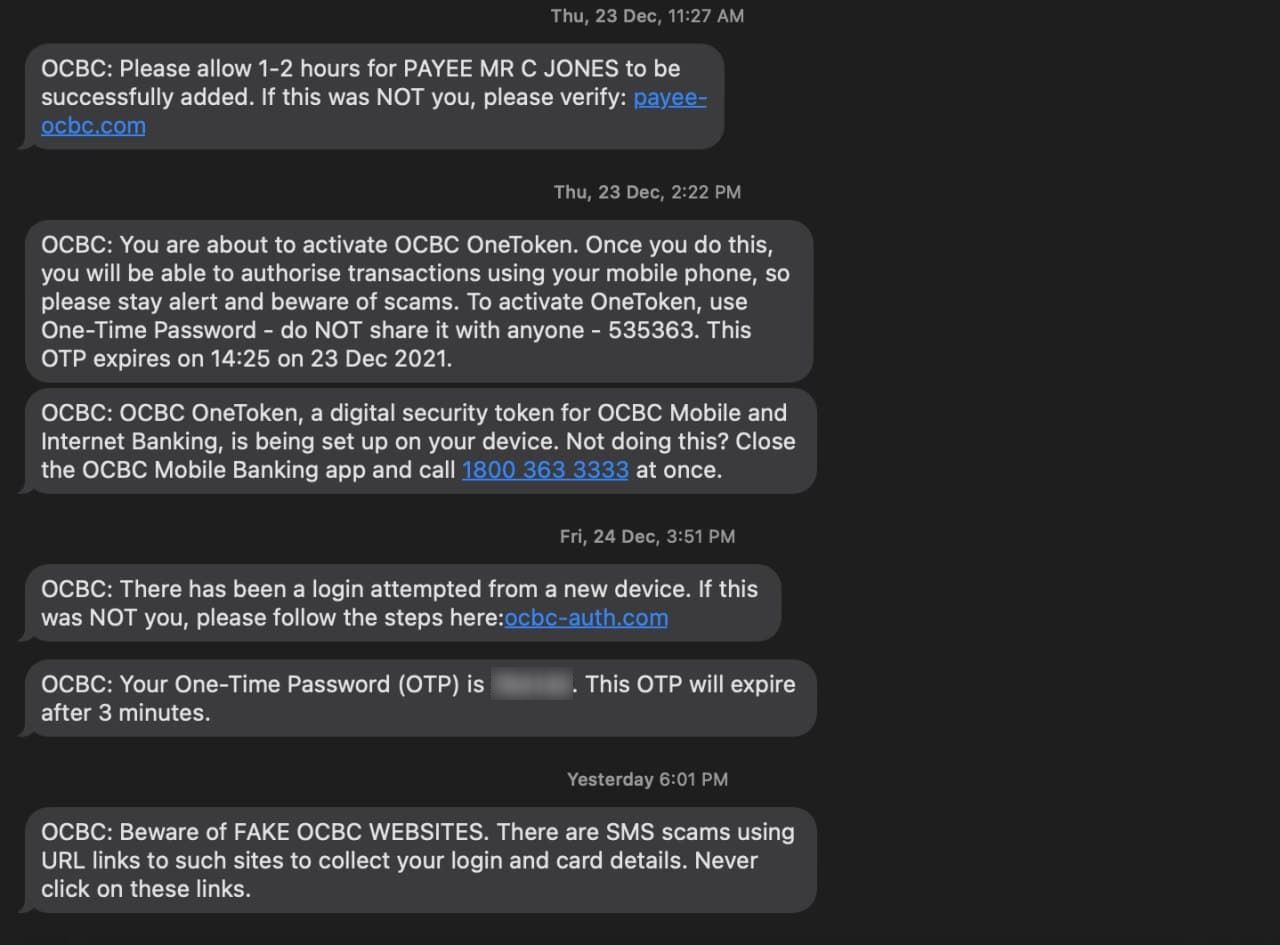The image size is (1280, 945).
Task: Open the ocbc-auth.com link
Action: [x=586, y=618]
